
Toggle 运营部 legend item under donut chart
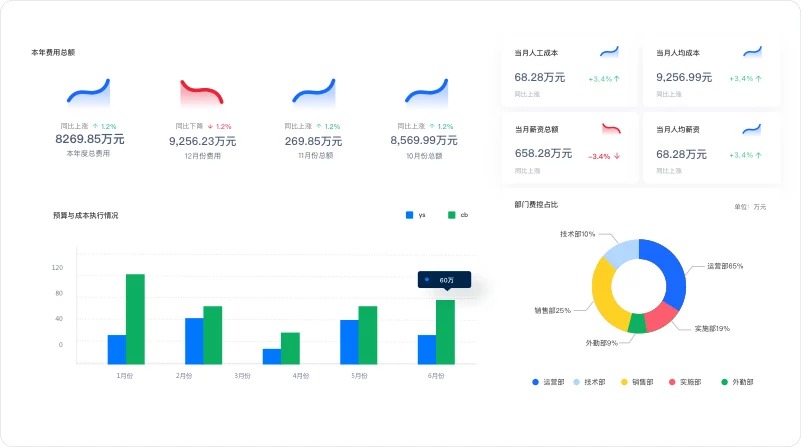pyautogui.click(x=548, y=382)
